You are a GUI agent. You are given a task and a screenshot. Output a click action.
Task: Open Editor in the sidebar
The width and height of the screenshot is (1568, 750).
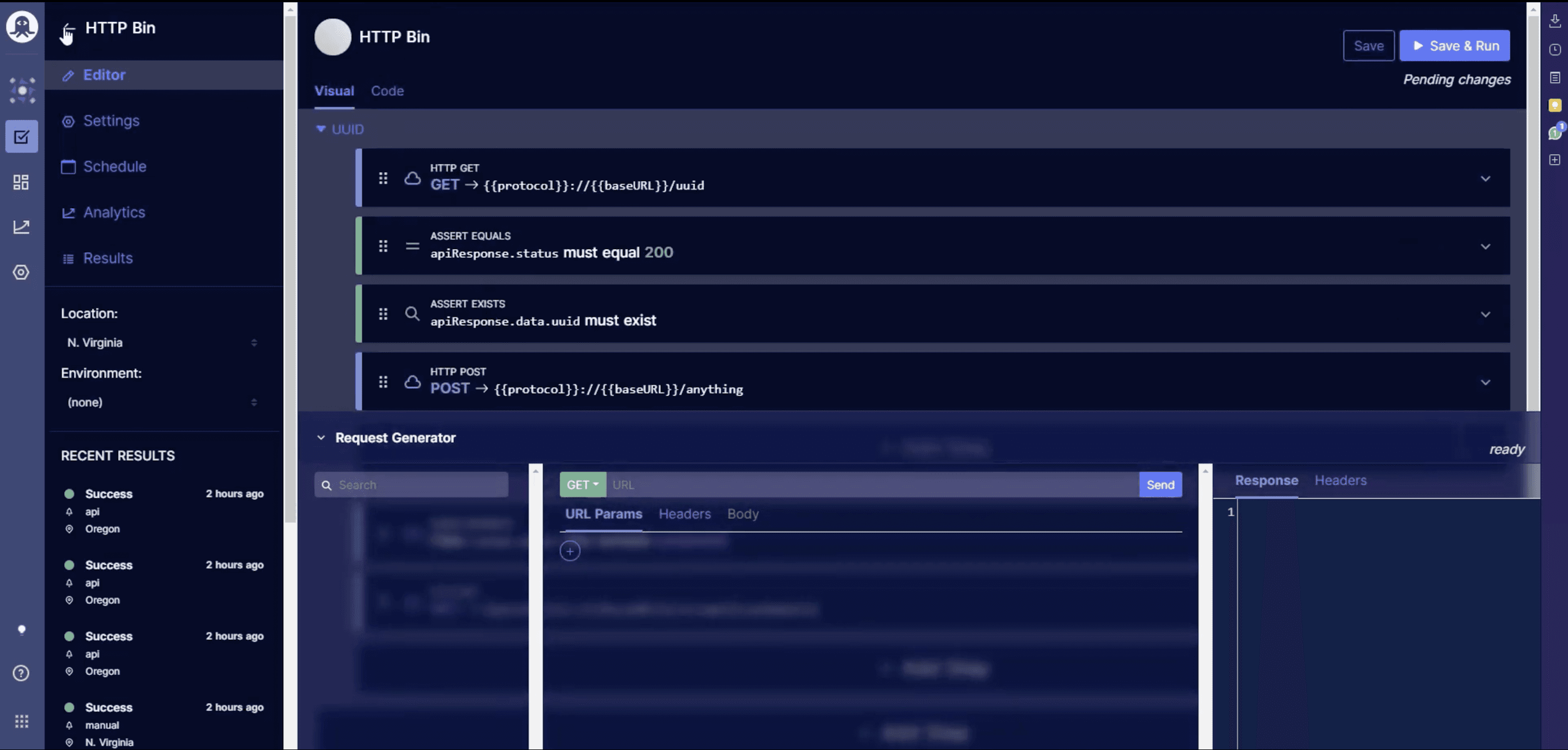pyautogui.click(x=164, y=75)
